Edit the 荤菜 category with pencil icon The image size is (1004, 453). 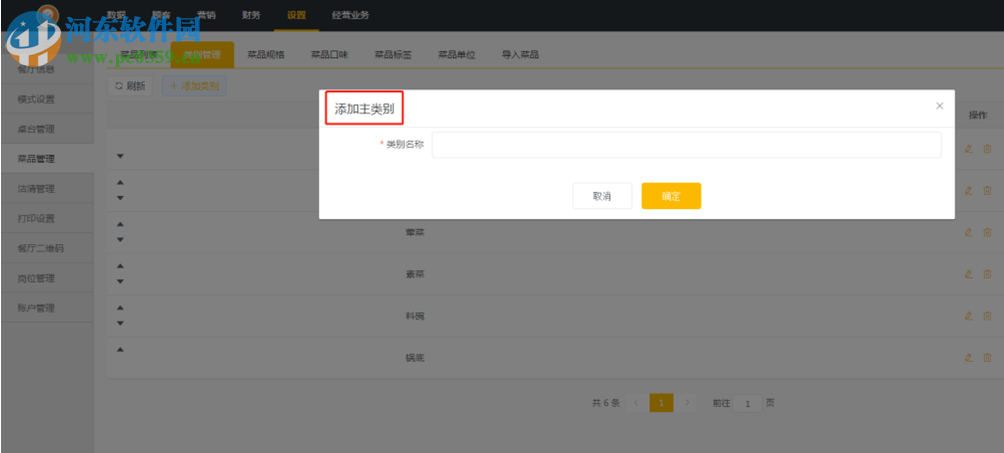[968, 232]
